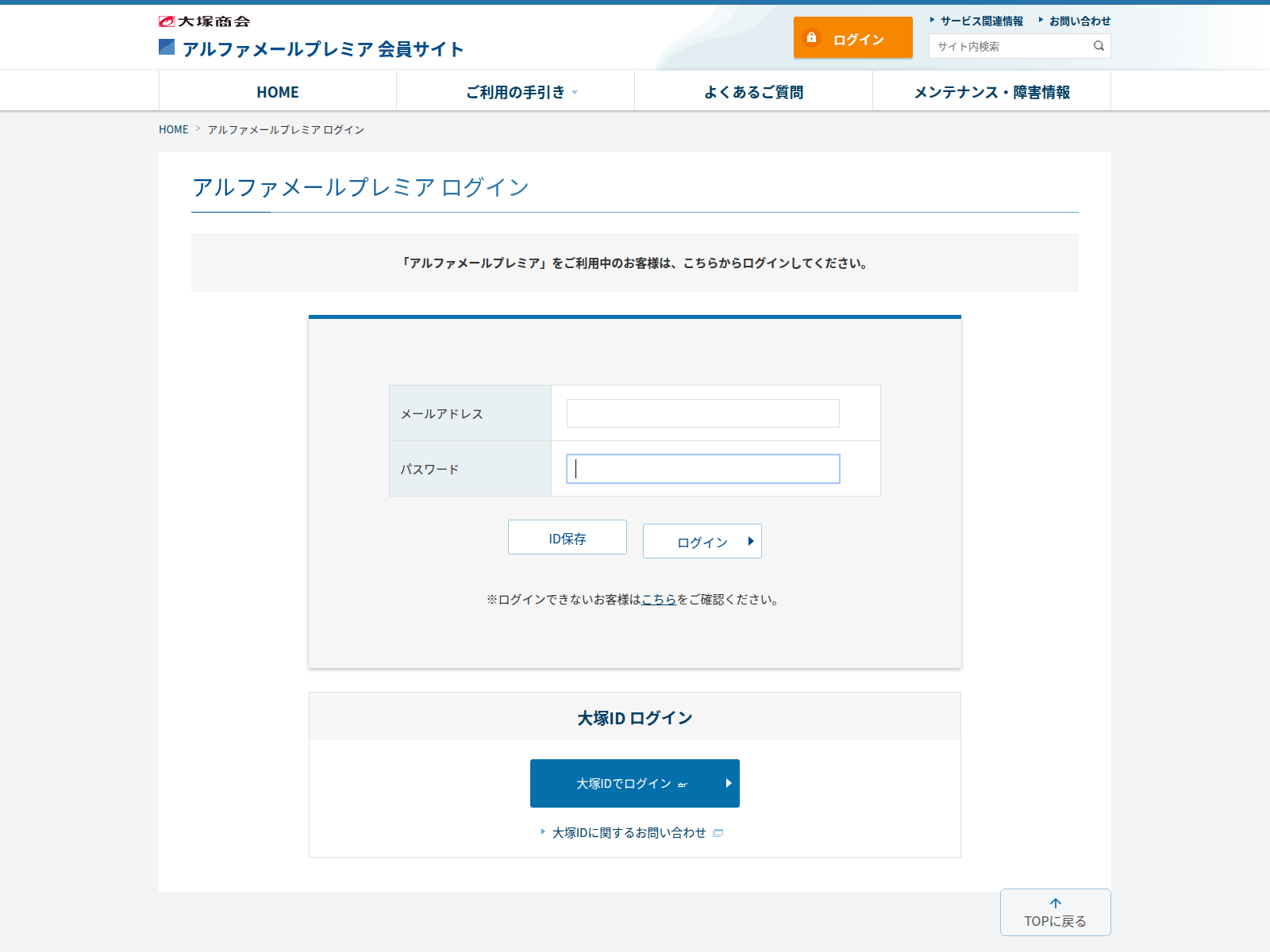Click the blue square site logo icon
The image size is (1270, 952).
(x=167, y=47)
